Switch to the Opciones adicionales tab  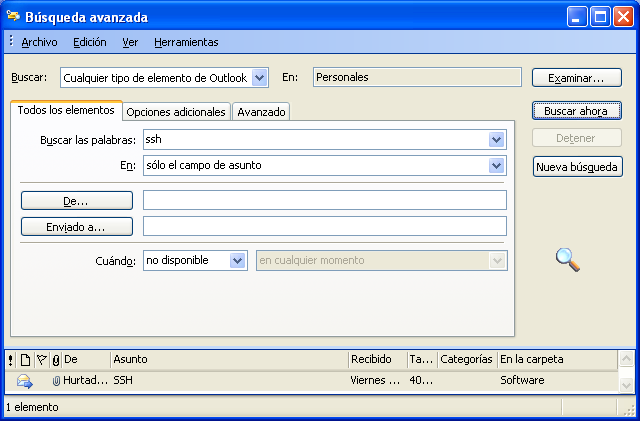click(176, 112)
